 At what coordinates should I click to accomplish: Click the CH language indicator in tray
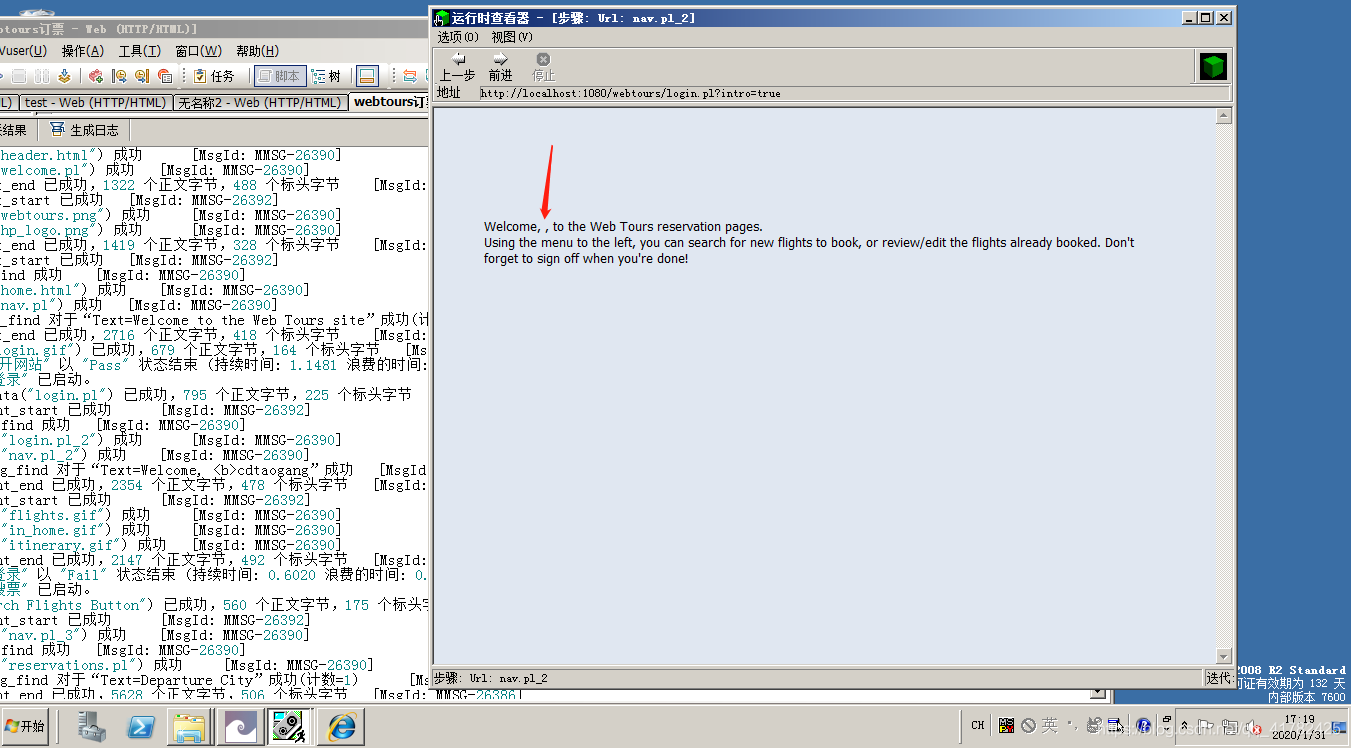point(978,726)
